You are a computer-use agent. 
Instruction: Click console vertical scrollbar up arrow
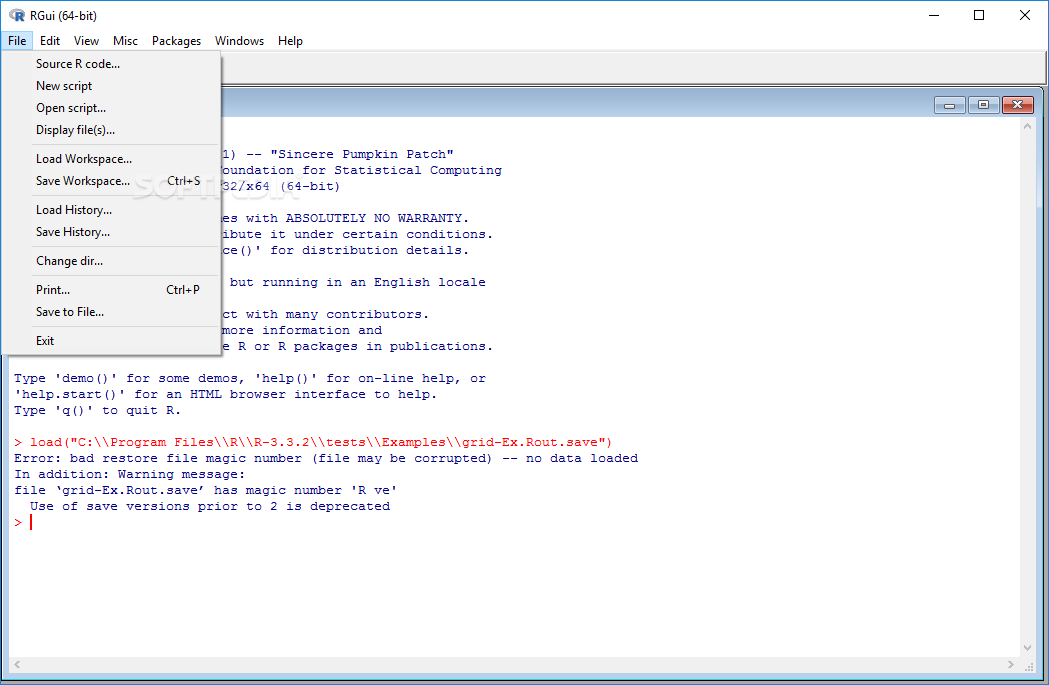click(1028, 126)
